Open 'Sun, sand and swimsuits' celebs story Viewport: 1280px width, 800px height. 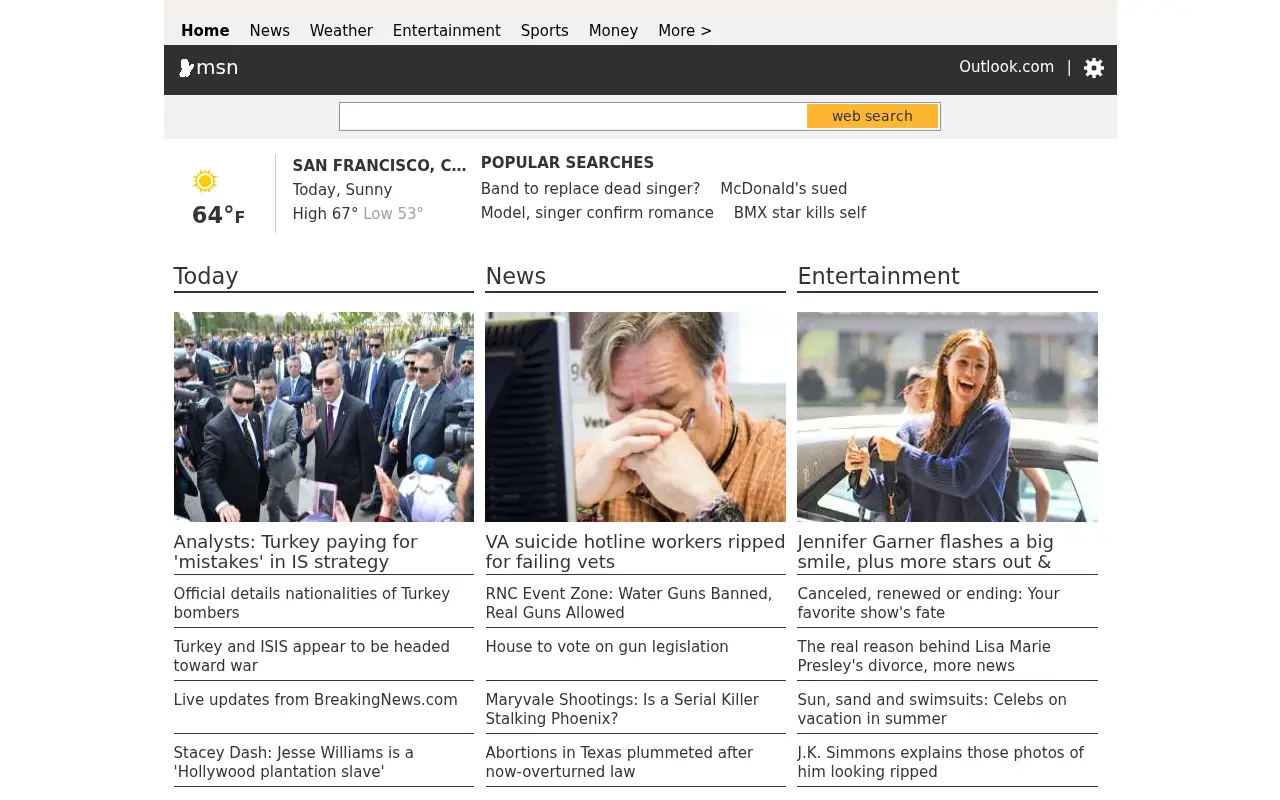tap(932, 709)
